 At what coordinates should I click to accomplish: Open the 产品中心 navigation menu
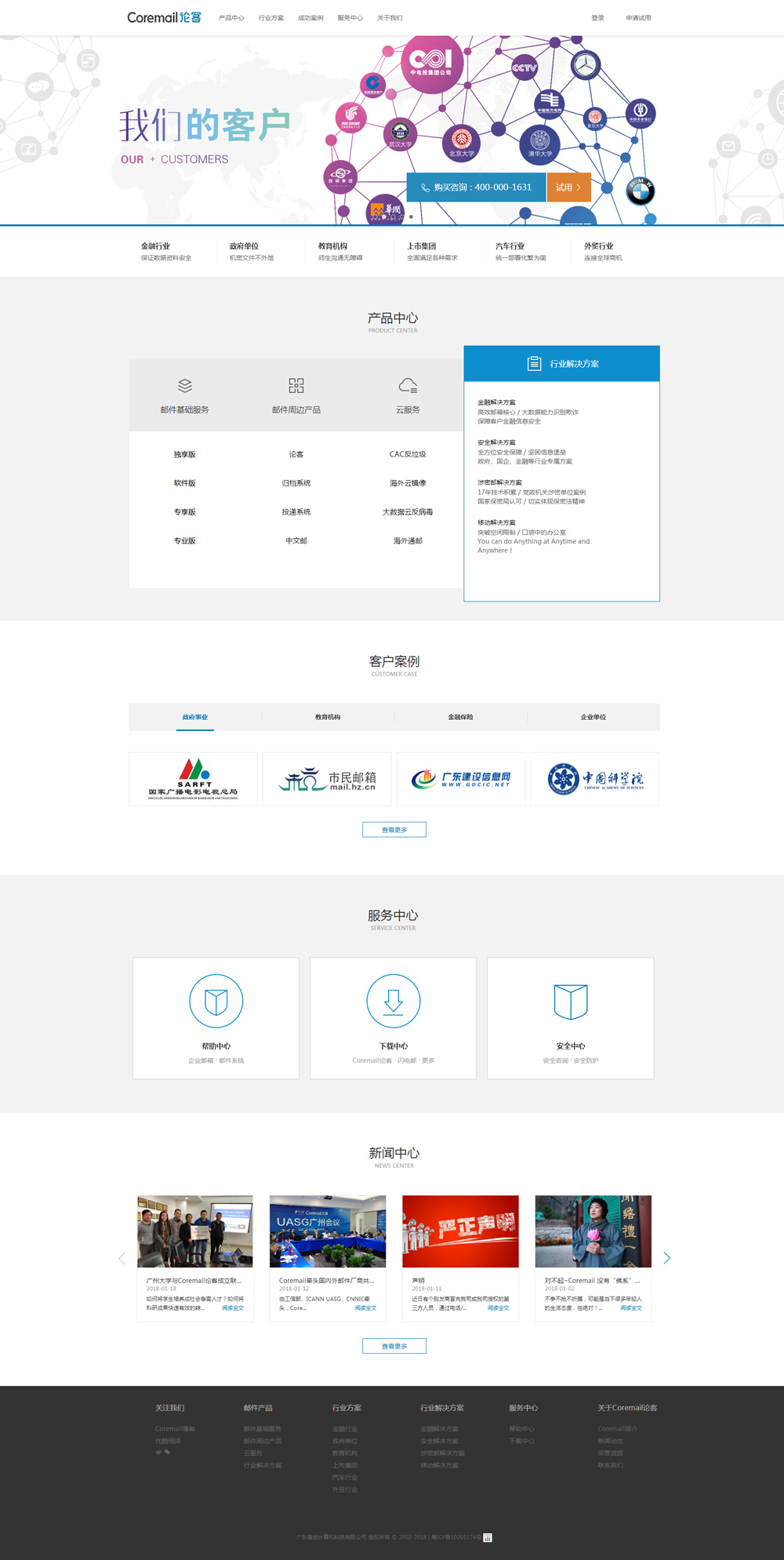231,18
